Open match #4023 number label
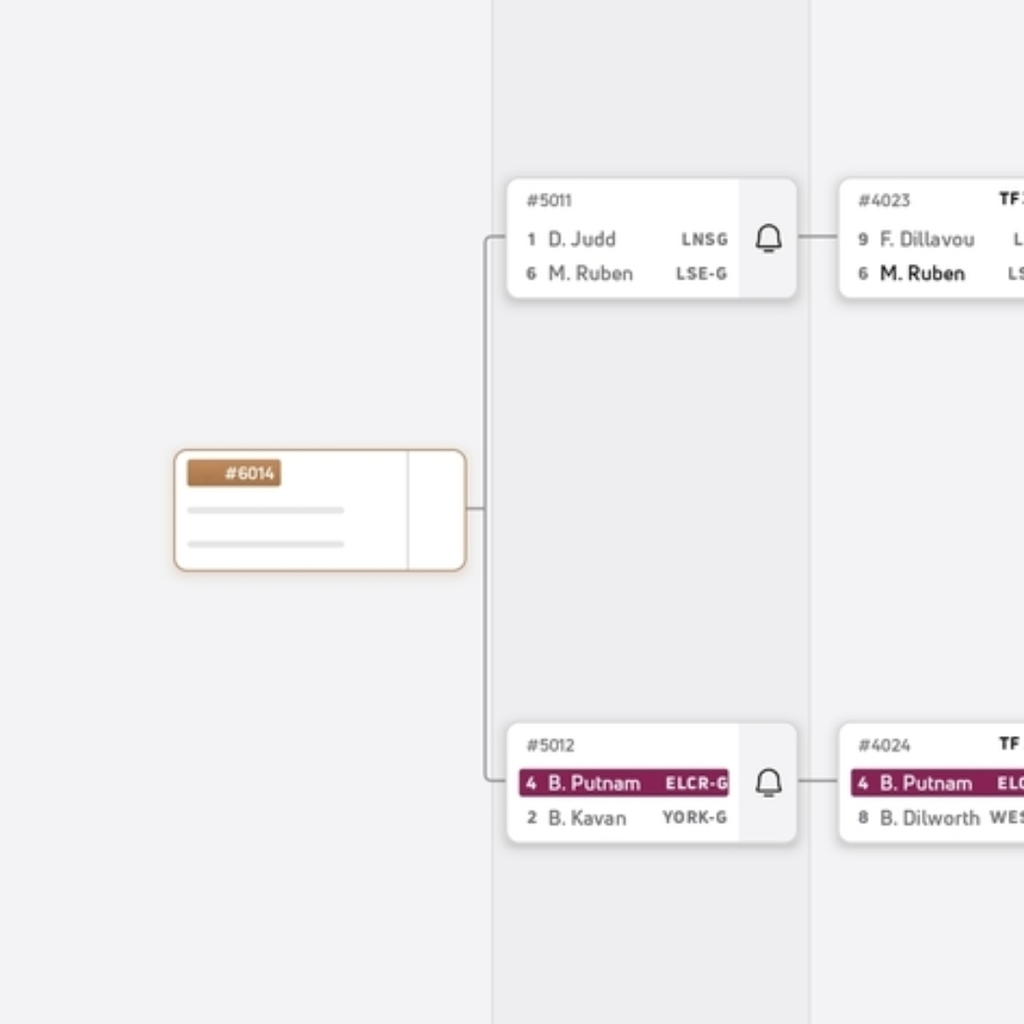 pyautogui.click(x=884, y=201)
